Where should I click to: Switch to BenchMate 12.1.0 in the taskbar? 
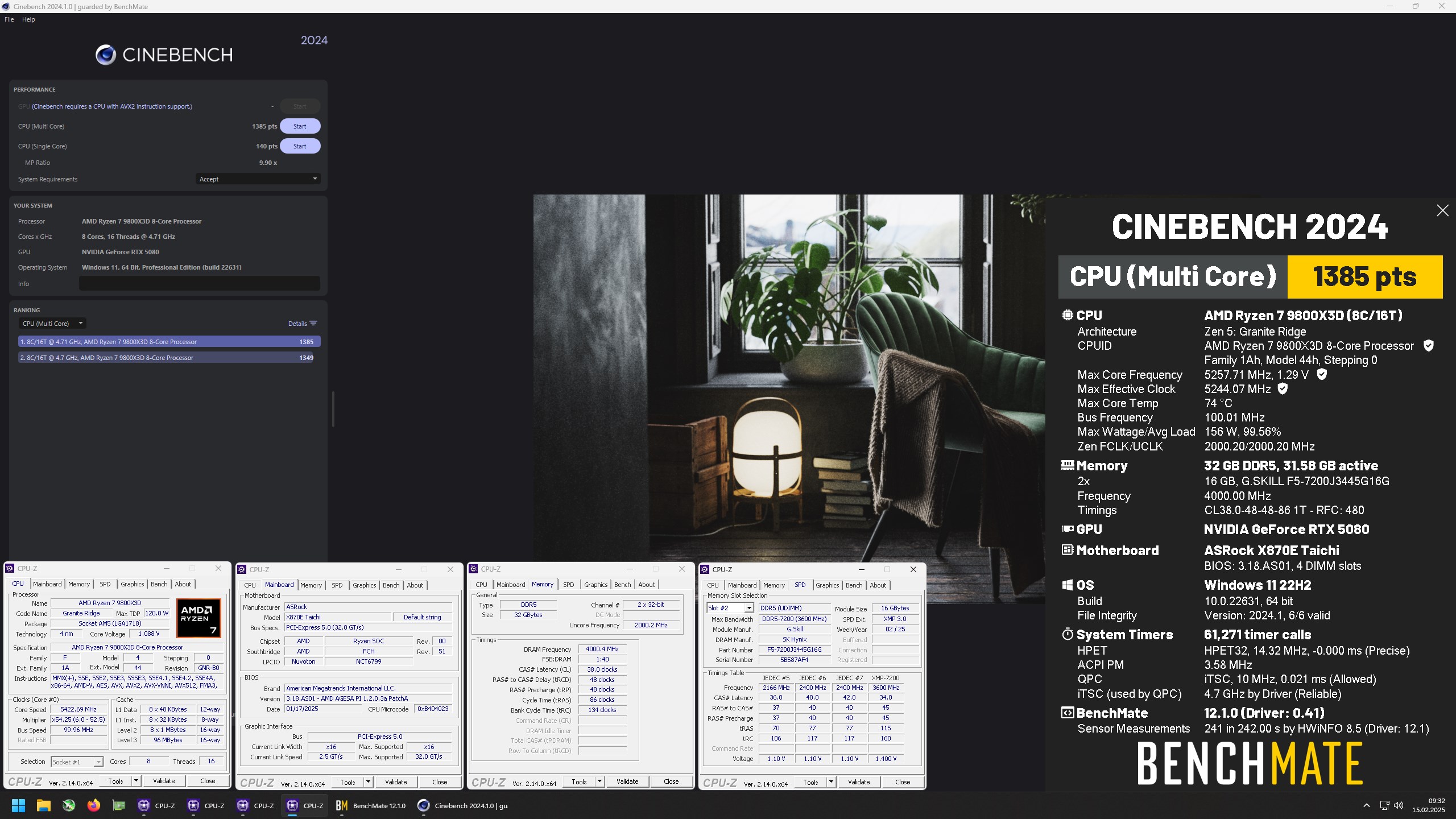[371, 805]
